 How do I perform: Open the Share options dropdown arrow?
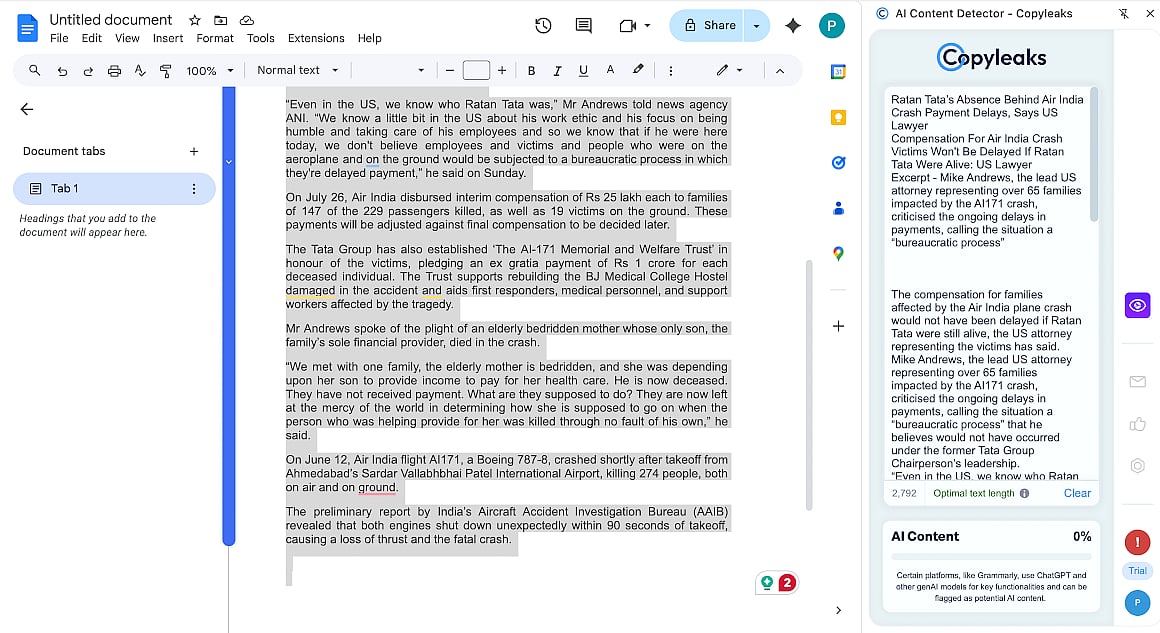756,26
